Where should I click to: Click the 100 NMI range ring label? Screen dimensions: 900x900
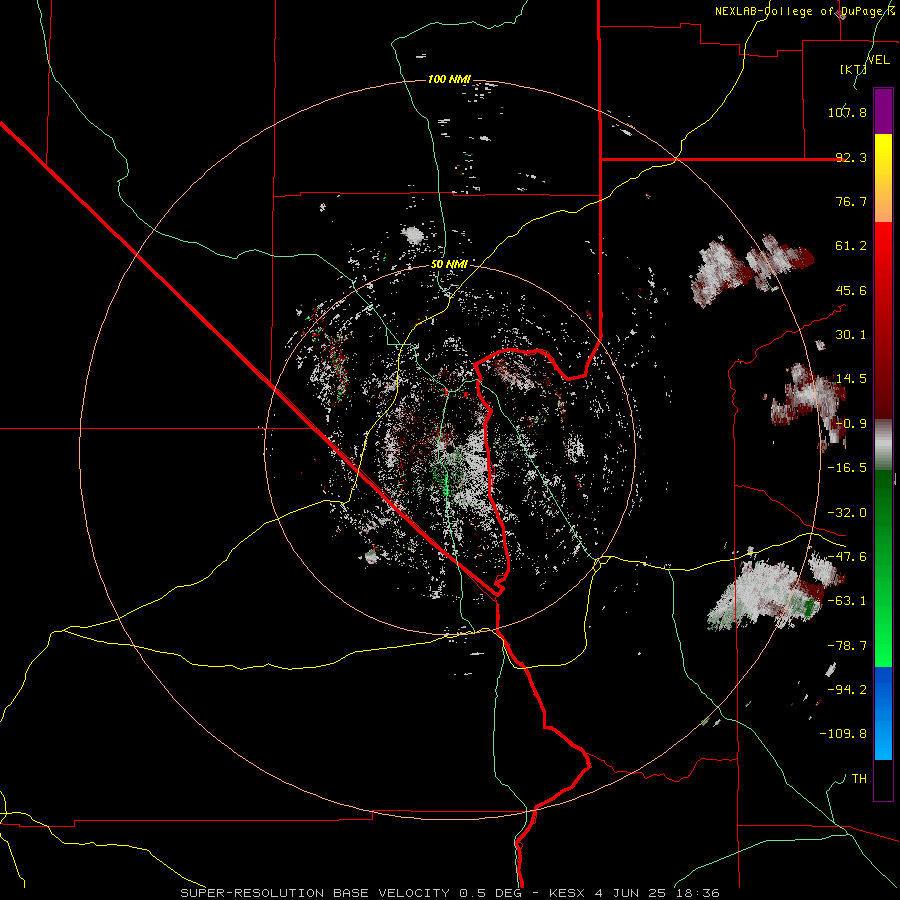click(x=449, y=79)
